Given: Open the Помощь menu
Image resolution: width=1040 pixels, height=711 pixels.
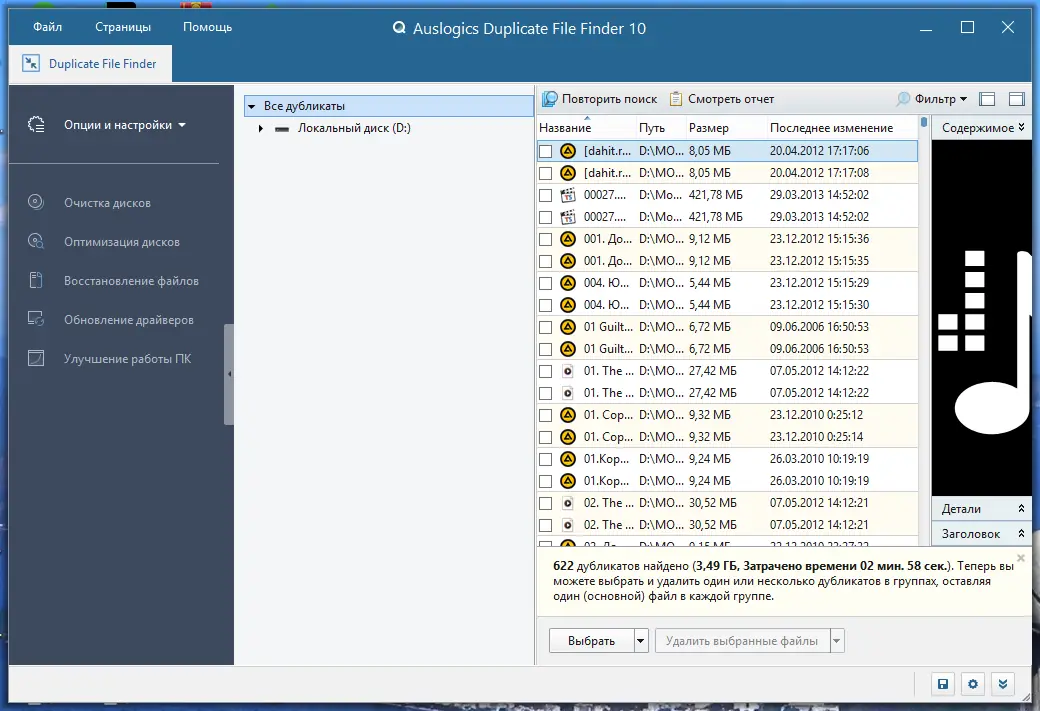Looking at the screenshot, I should pos(208,27).
